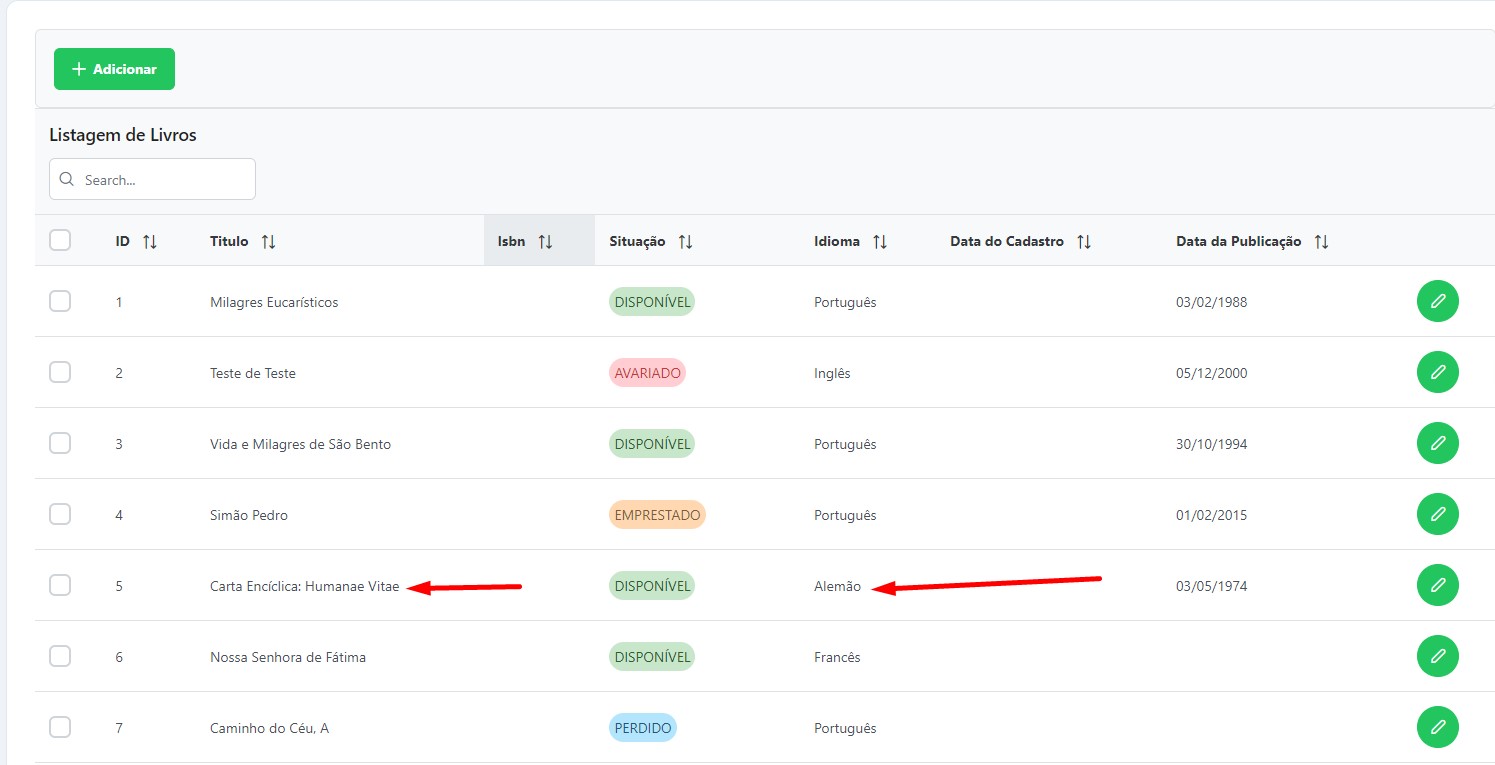Select checkbox for Vida e Milagres de São Bento
This screenshot has height=765, width=1495.
point(60,443)
